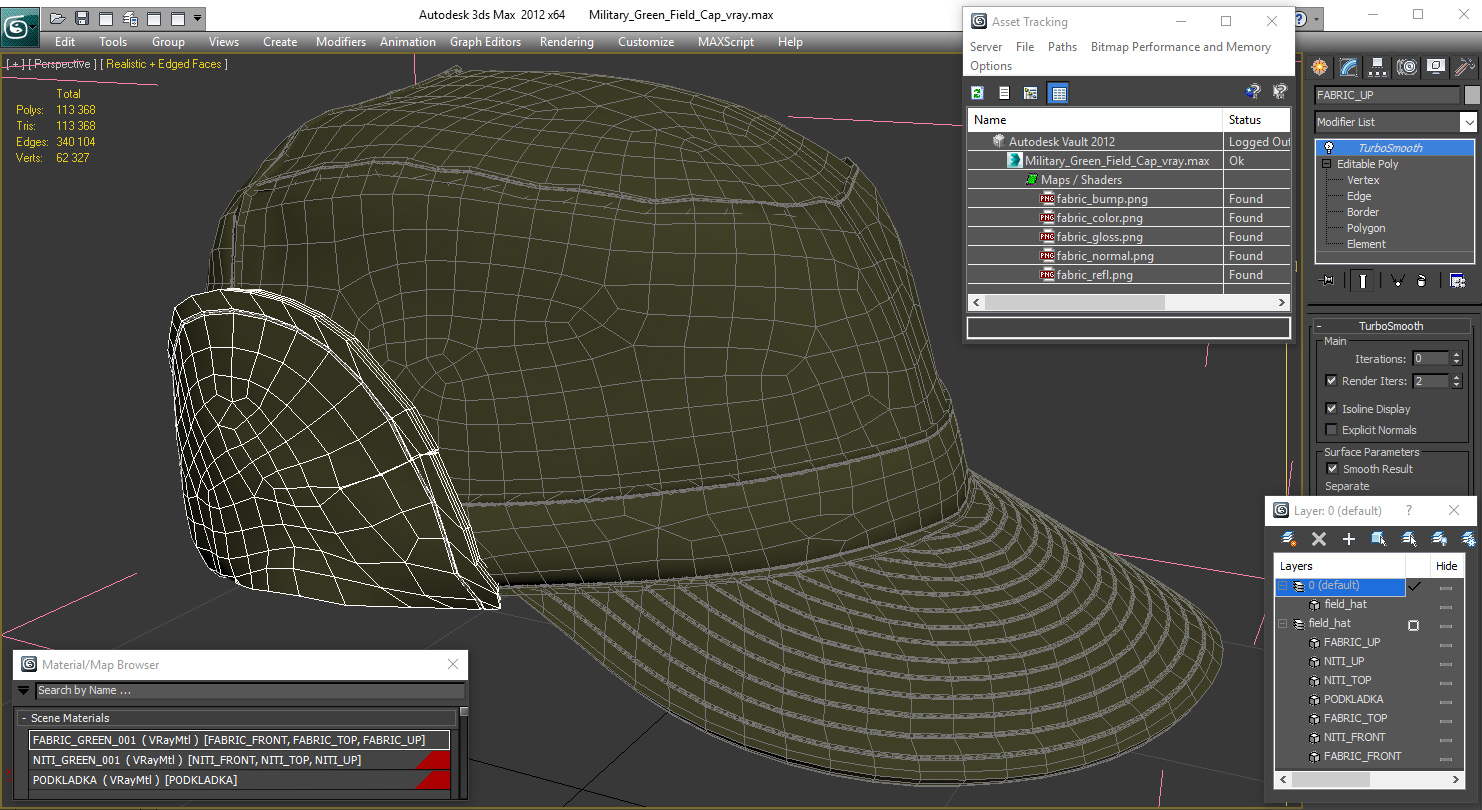Click Remove Modifier trash icon
This screenshot has height=810, width=1482.
pos(1422,281)
